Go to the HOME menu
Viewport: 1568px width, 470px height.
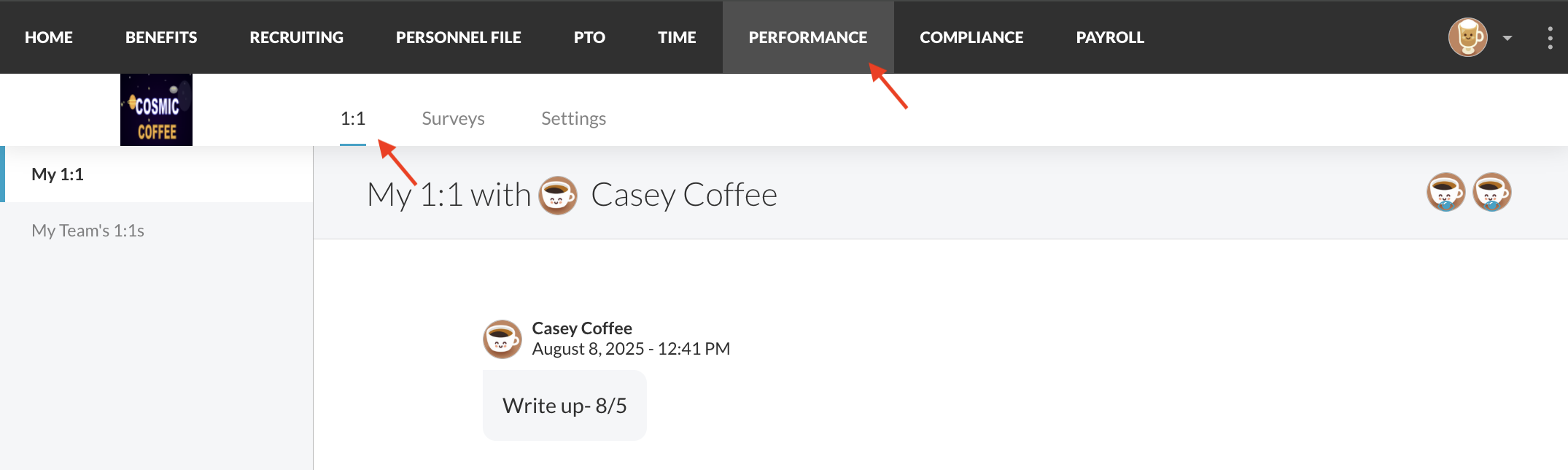pos(49,37)
